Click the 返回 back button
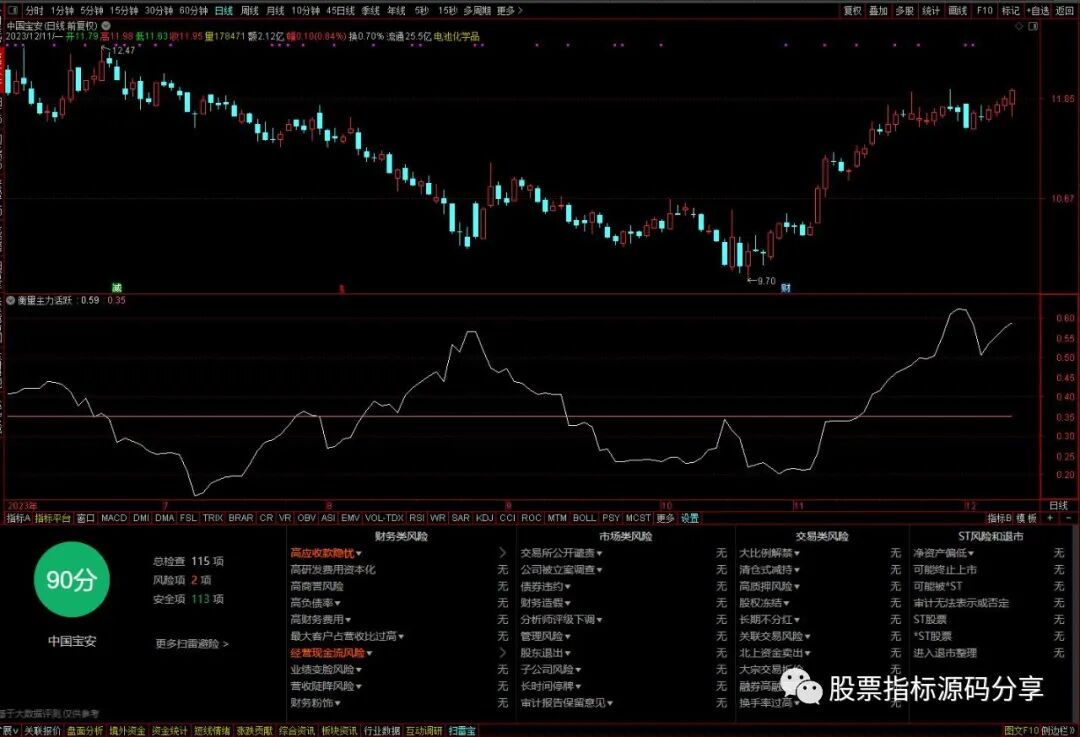The image size is (1080, 737). 1065,10
